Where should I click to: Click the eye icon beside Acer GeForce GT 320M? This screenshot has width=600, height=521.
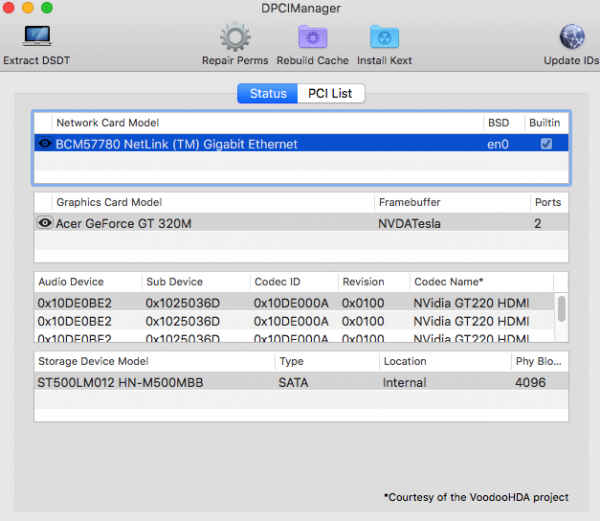click(44, 223)
